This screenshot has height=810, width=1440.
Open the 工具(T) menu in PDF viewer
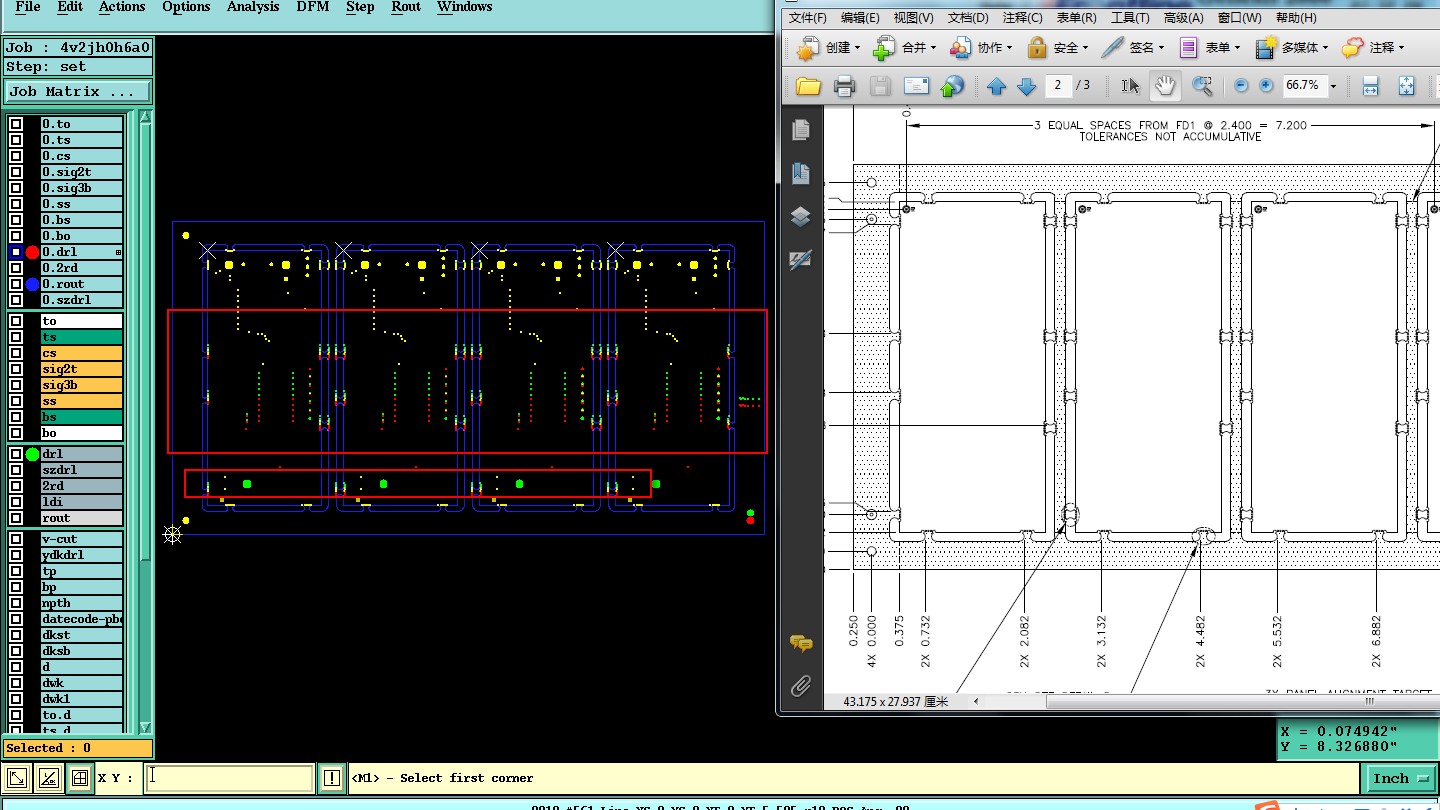pos(1130,18)
